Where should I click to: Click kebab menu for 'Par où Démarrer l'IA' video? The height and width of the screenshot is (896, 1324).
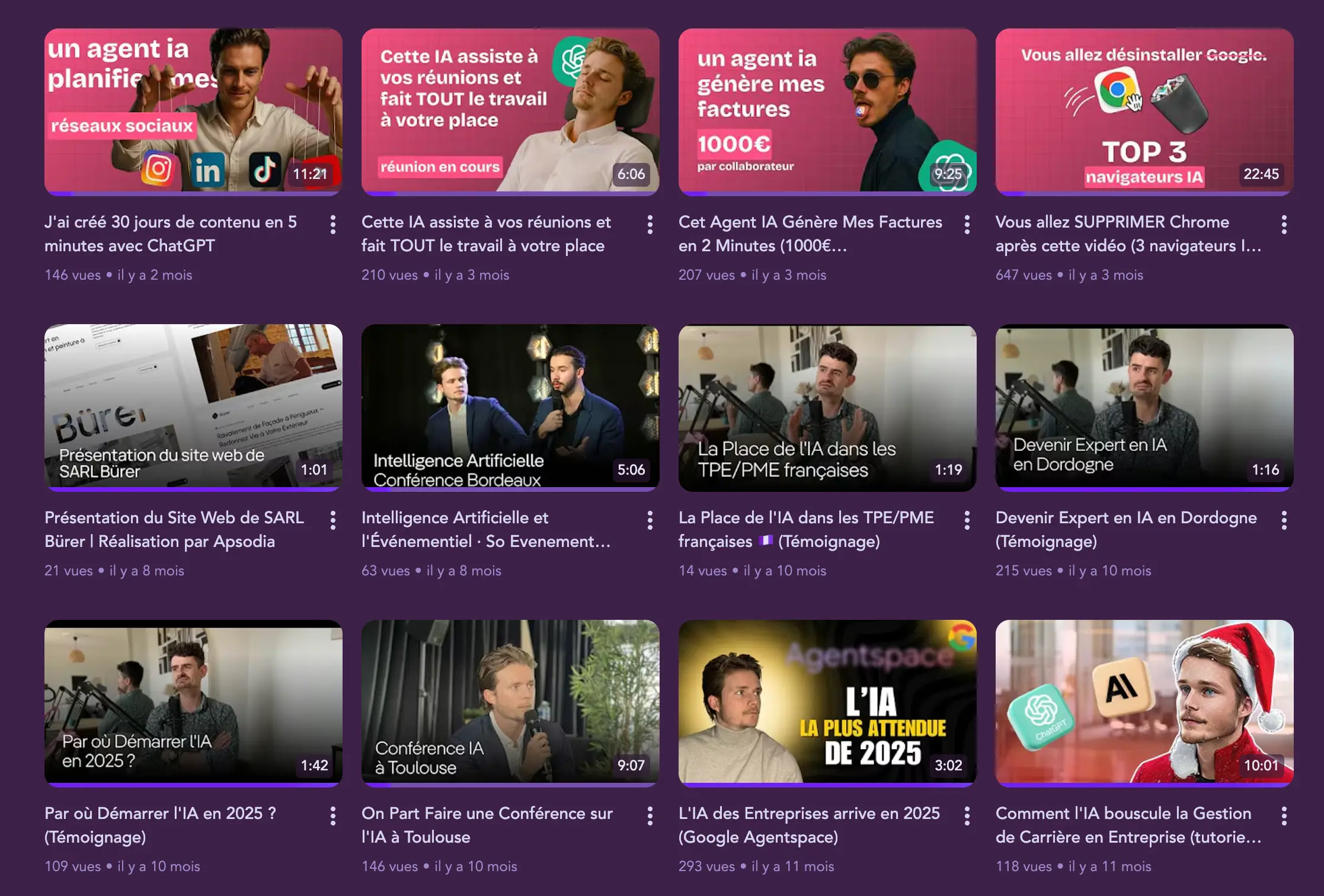[x=333, y=816]
